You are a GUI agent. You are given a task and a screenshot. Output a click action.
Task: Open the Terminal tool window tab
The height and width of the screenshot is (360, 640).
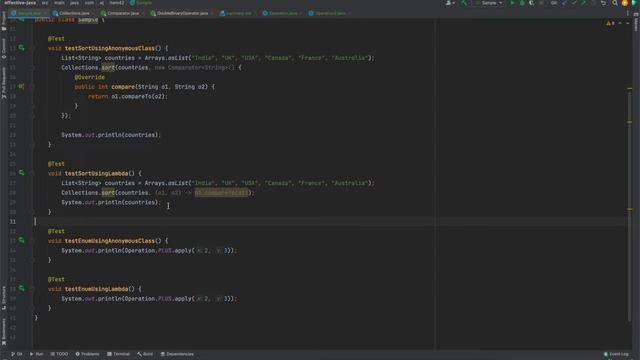pyautogui.click(x=118, y=354)
